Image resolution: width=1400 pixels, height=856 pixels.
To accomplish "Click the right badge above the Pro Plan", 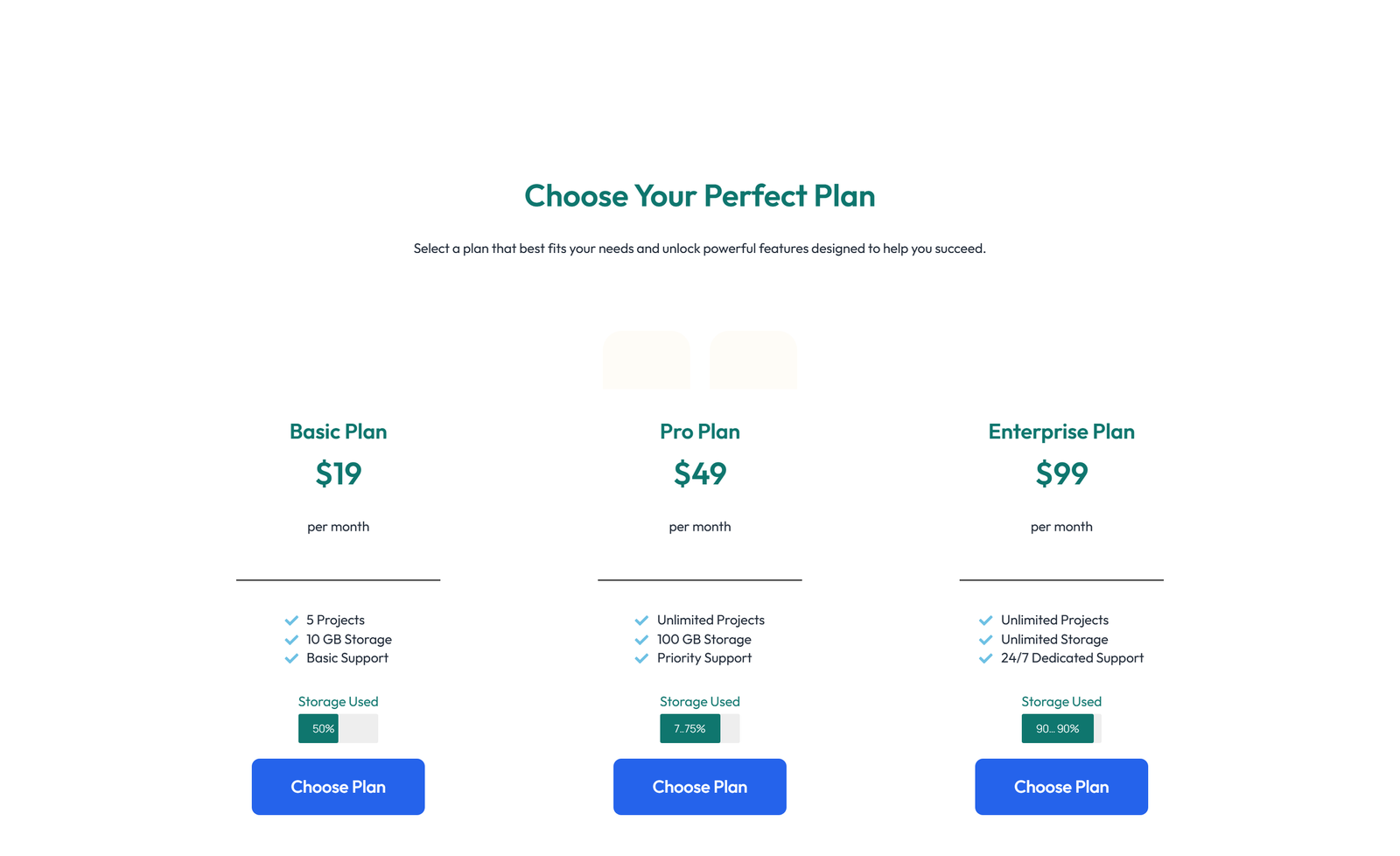I will point(753,361).
